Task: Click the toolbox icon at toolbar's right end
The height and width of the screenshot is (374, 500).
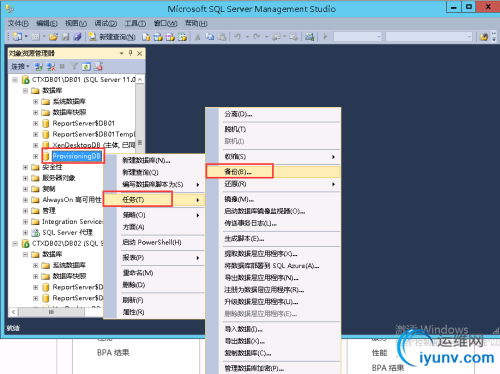Action: tap(484, 37)
